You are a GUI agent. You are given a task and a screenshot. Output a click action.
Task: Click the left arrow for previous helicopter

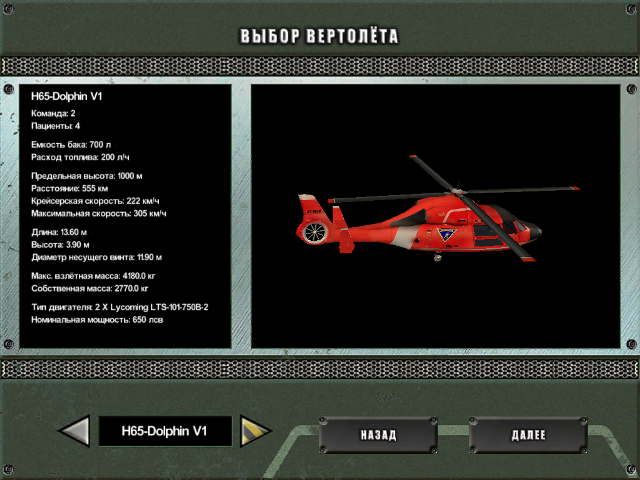point(74,432)
